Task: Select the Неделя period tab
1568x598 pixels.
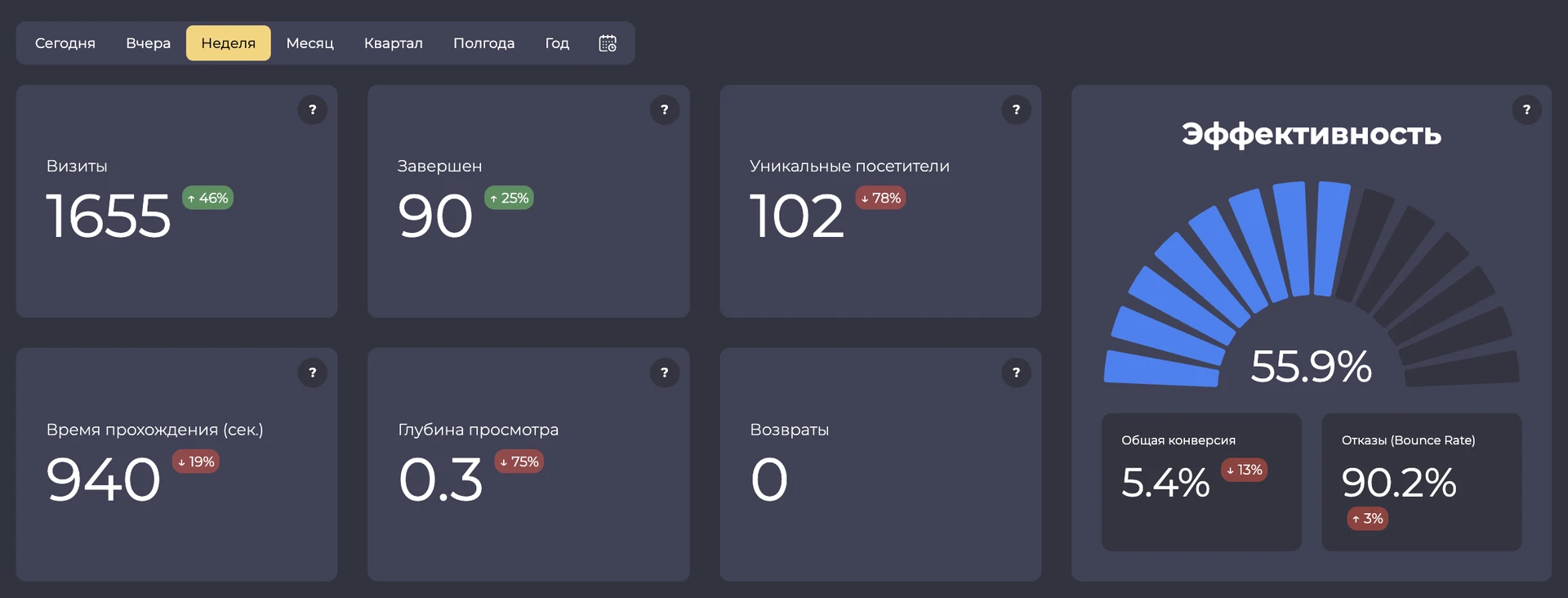Action: click(x=229, y=43)
